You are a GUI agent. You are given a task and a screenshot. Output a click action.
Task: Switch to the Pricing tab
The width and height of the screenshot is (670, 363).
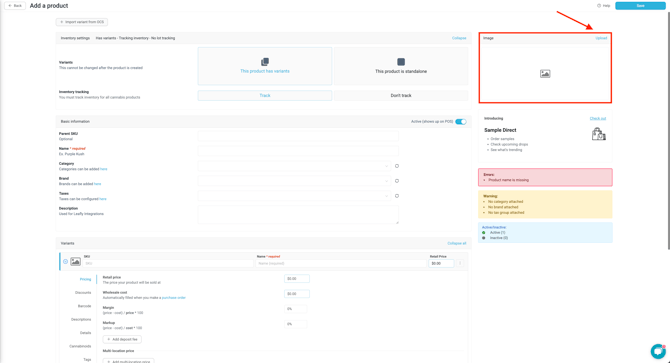tap(85, 279)
